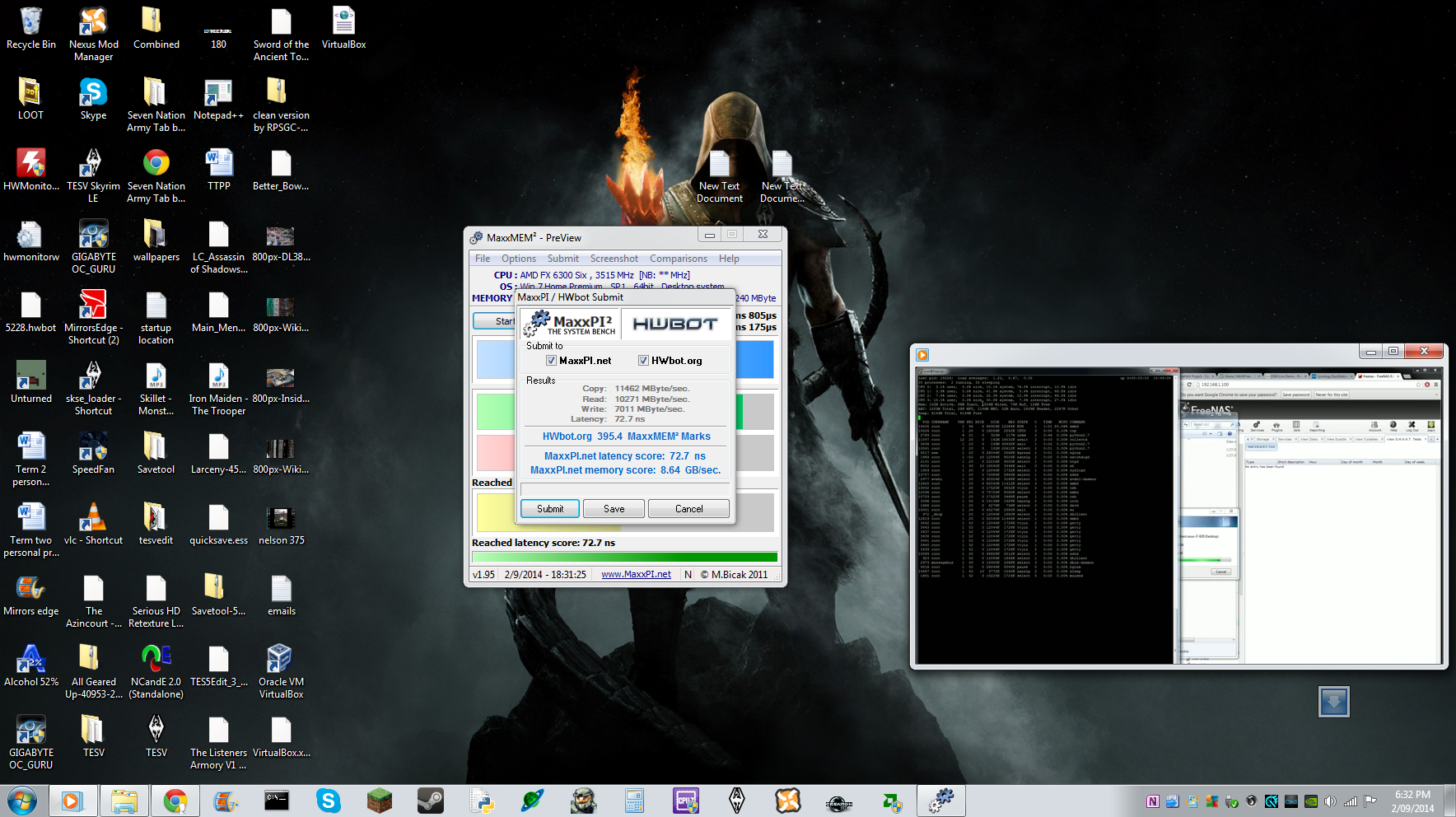Open Comparisons menu in MaxxMEM
The width and height of the screenshot is (1456, 817).
(679, 259)
